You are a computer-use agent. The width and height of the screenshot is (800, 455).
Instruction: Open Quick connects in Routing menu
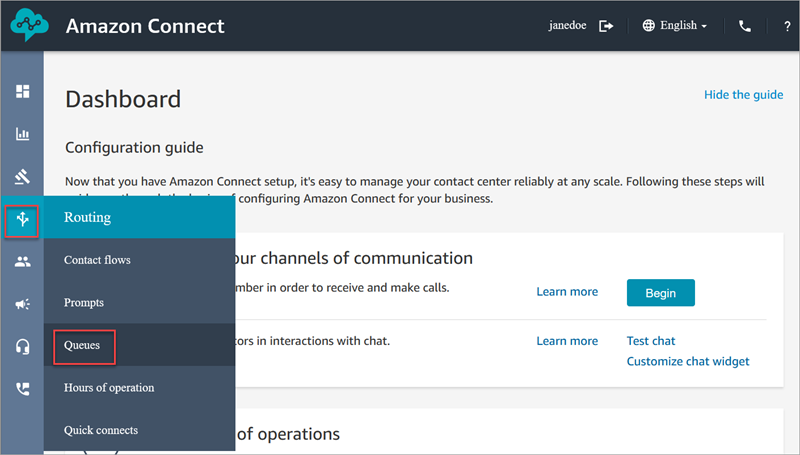[x=101, y=430]
